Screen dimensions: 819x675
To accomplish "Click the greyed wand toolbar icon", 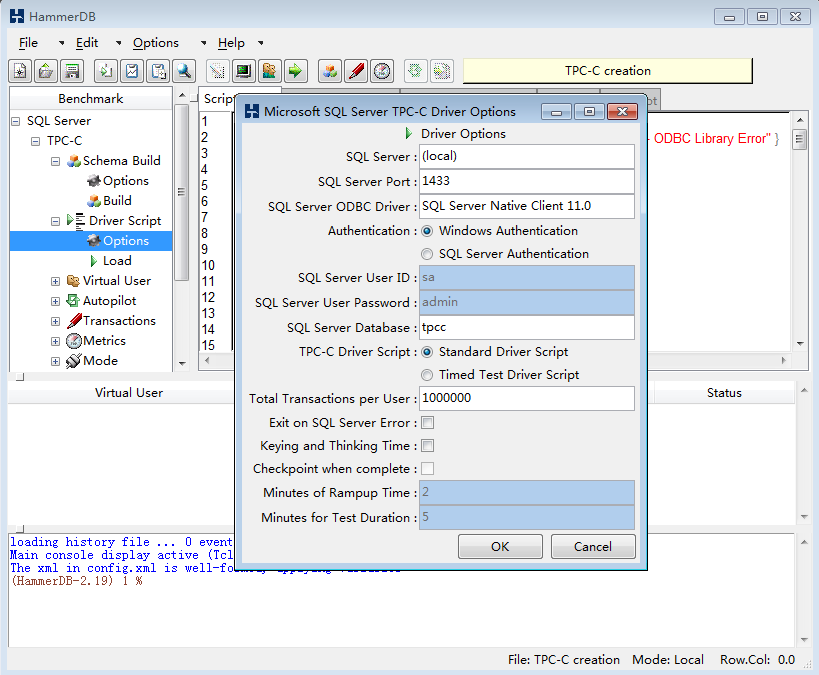I will 217,71.
